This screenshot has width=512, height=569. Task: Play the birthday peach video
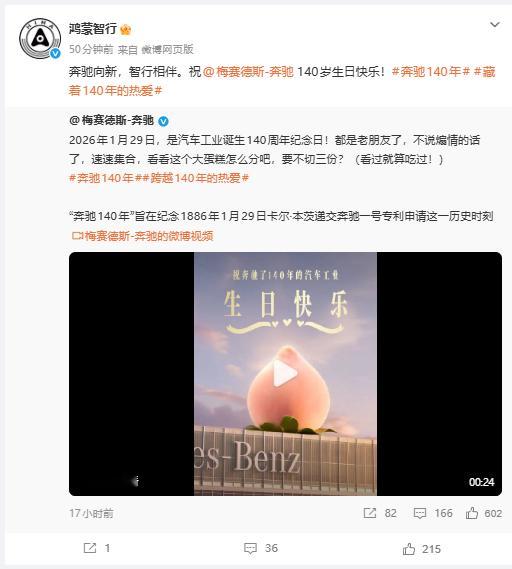point(285,373)
